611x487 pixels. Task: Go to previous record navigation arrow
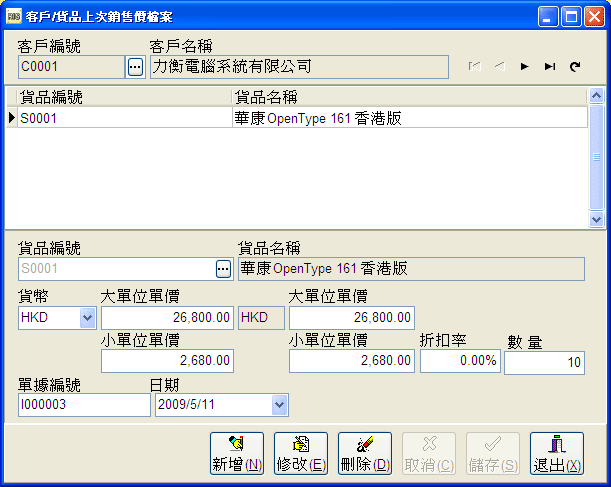[x=500, y=67]
